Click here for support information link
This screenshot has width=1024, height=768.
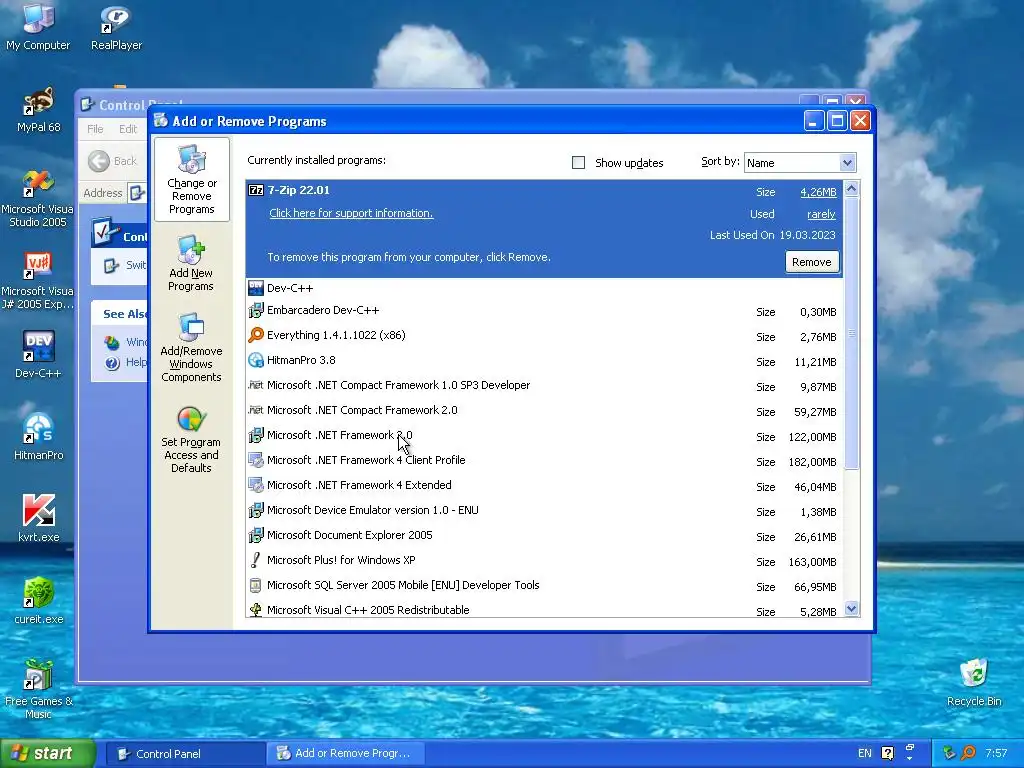tap(351, 213)
